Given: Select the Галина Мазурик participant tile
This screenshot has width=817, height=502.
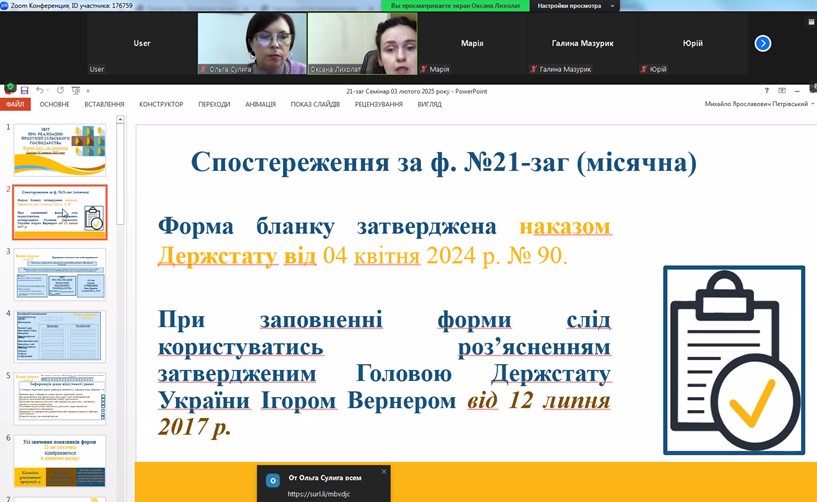Looking at the screenshot, I should (583, 43).
